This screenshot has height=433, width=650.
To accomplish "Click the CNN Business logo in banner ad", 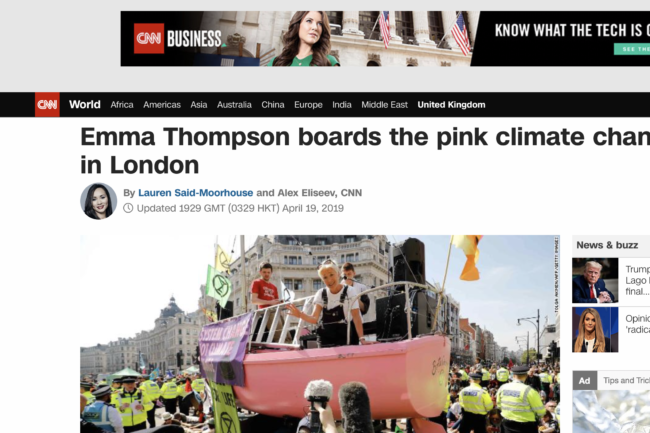I will point(178,39).
